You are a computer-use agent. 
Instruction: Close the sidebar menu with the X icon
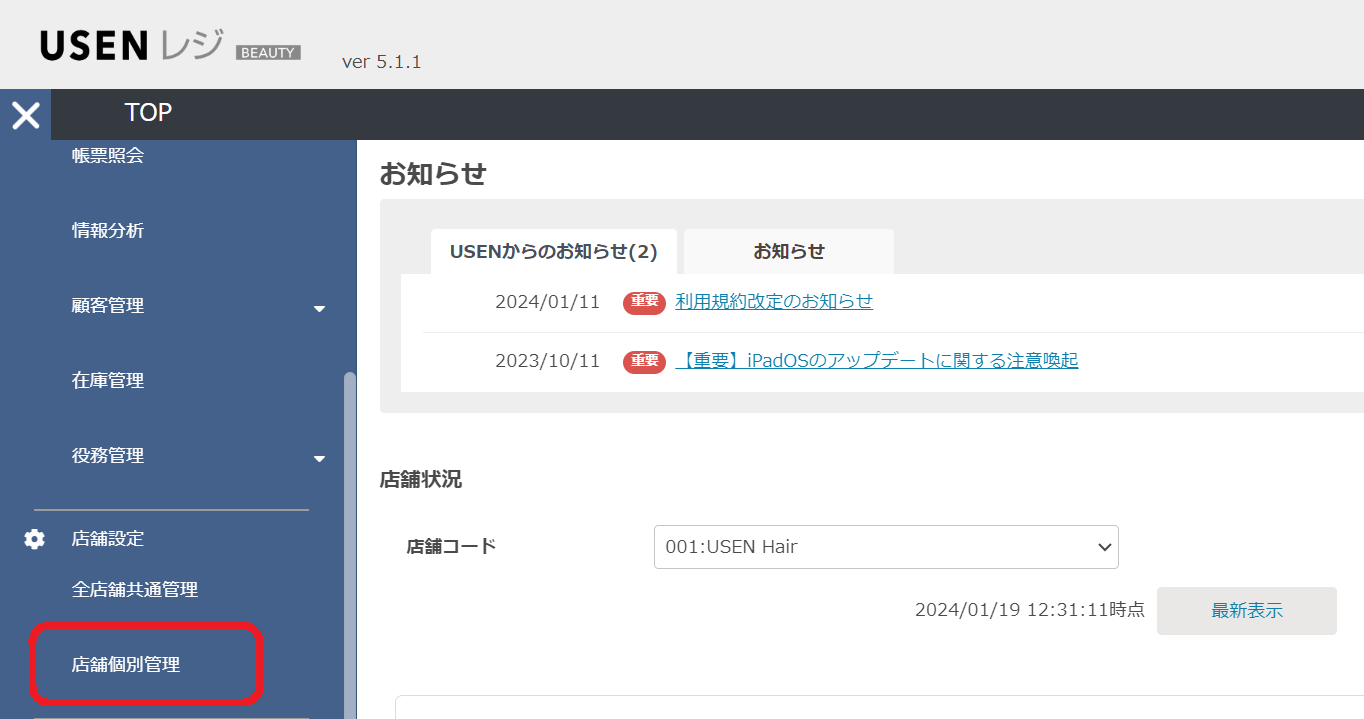pos(26,115)
